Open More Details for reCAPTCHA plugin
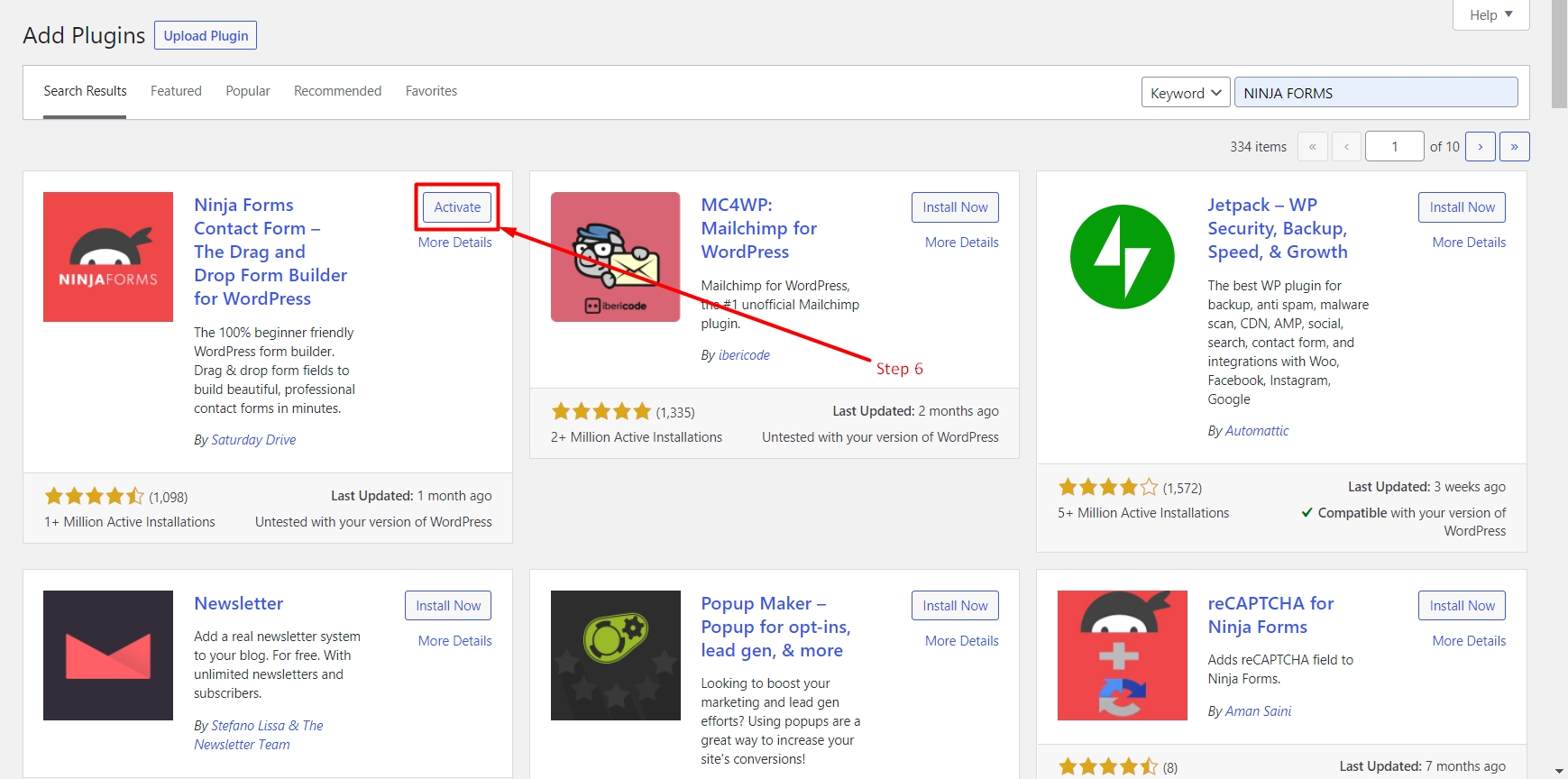 [x=1469, y=641]
